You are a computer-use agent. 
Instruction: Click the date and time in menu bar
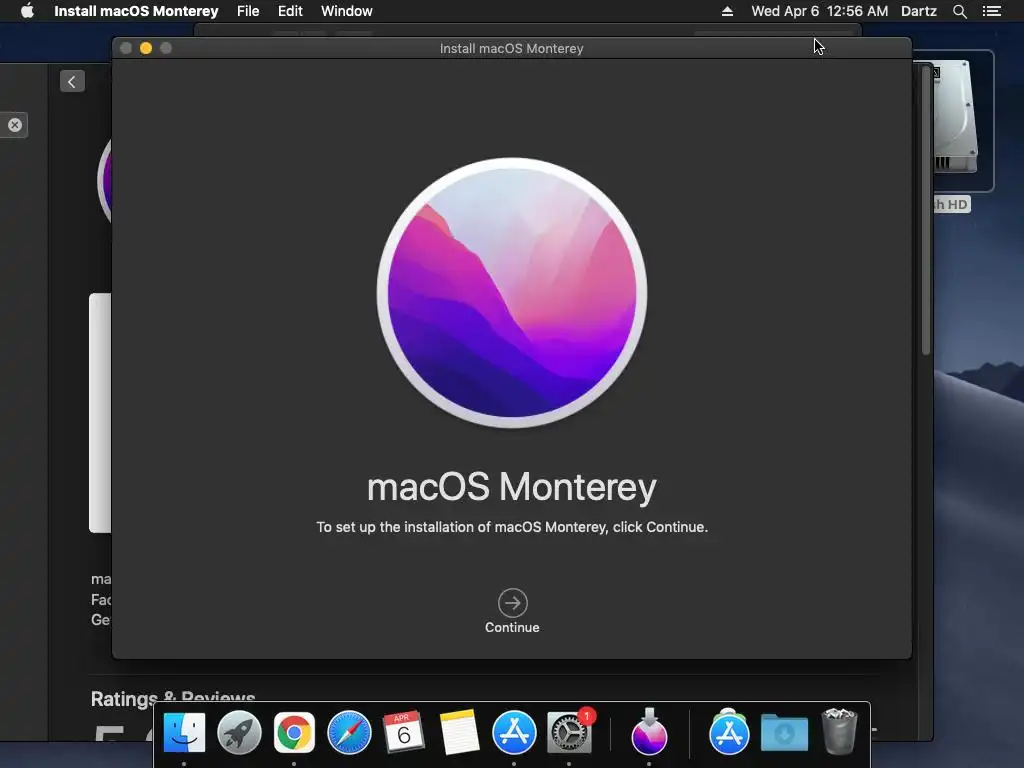coord(820,11)
